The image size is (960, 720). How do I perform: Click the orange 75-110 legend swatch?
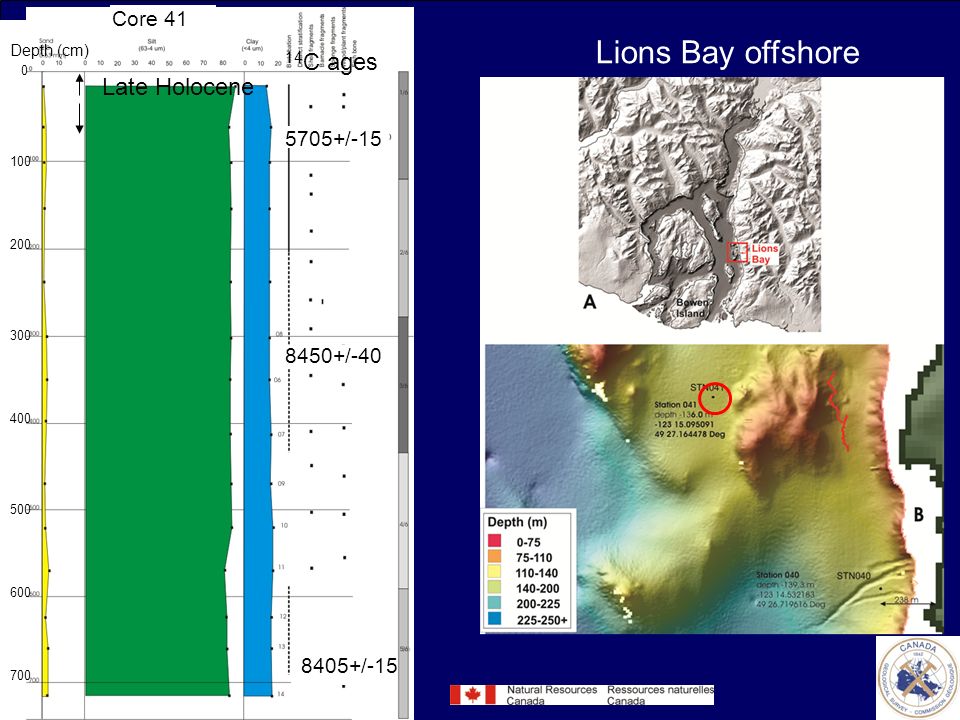pos(494,556)
